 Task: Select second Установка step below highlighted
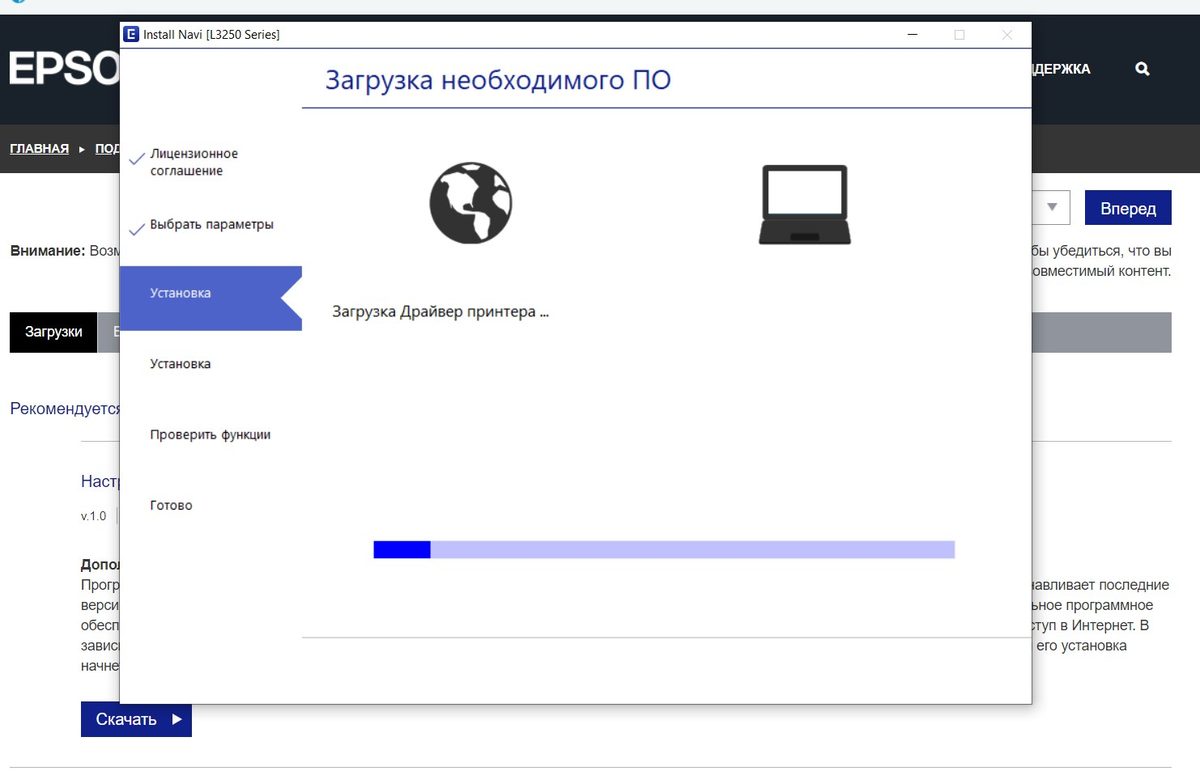coord(180,364)
